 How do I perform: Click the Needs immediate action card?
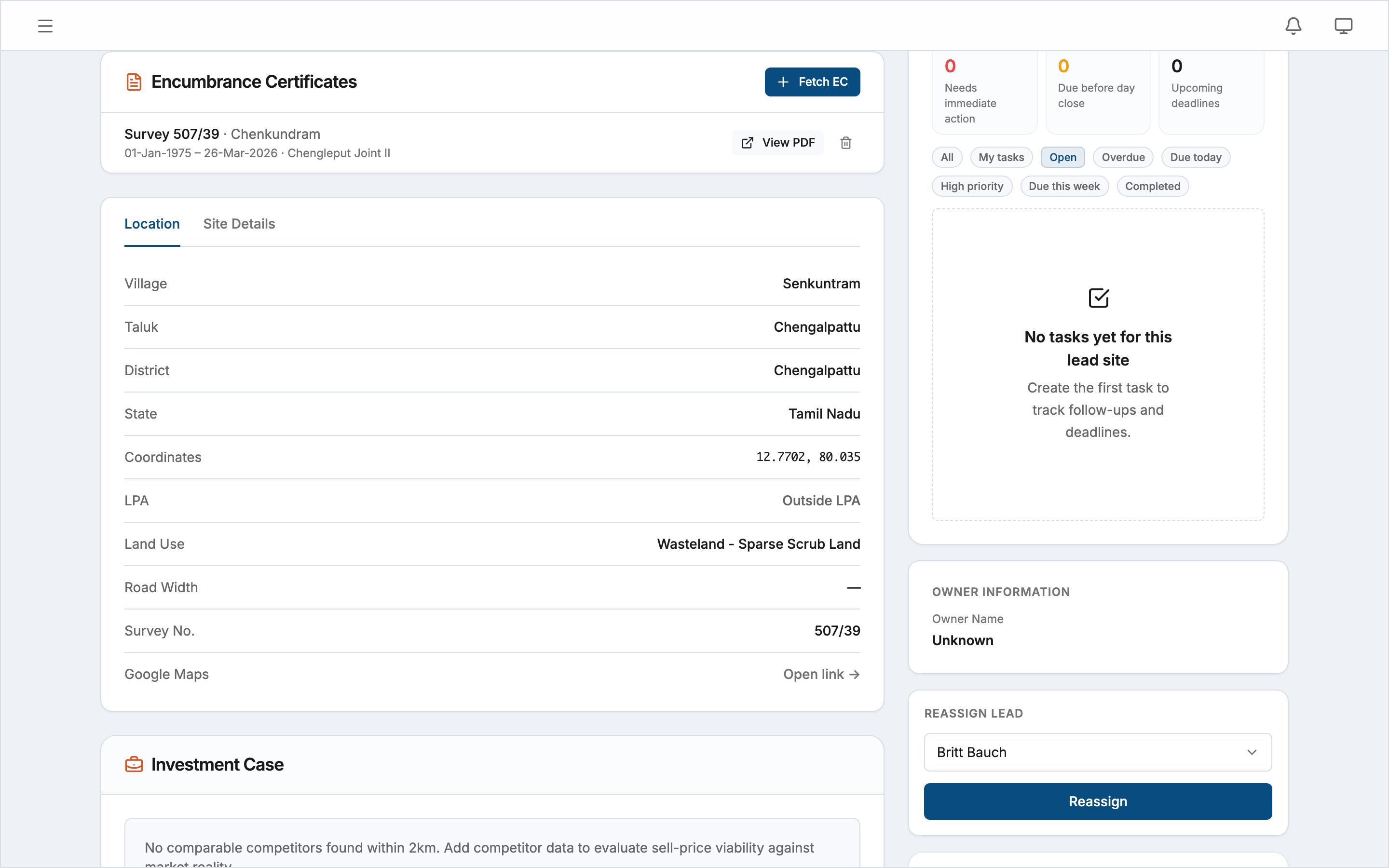coord(984,92)
